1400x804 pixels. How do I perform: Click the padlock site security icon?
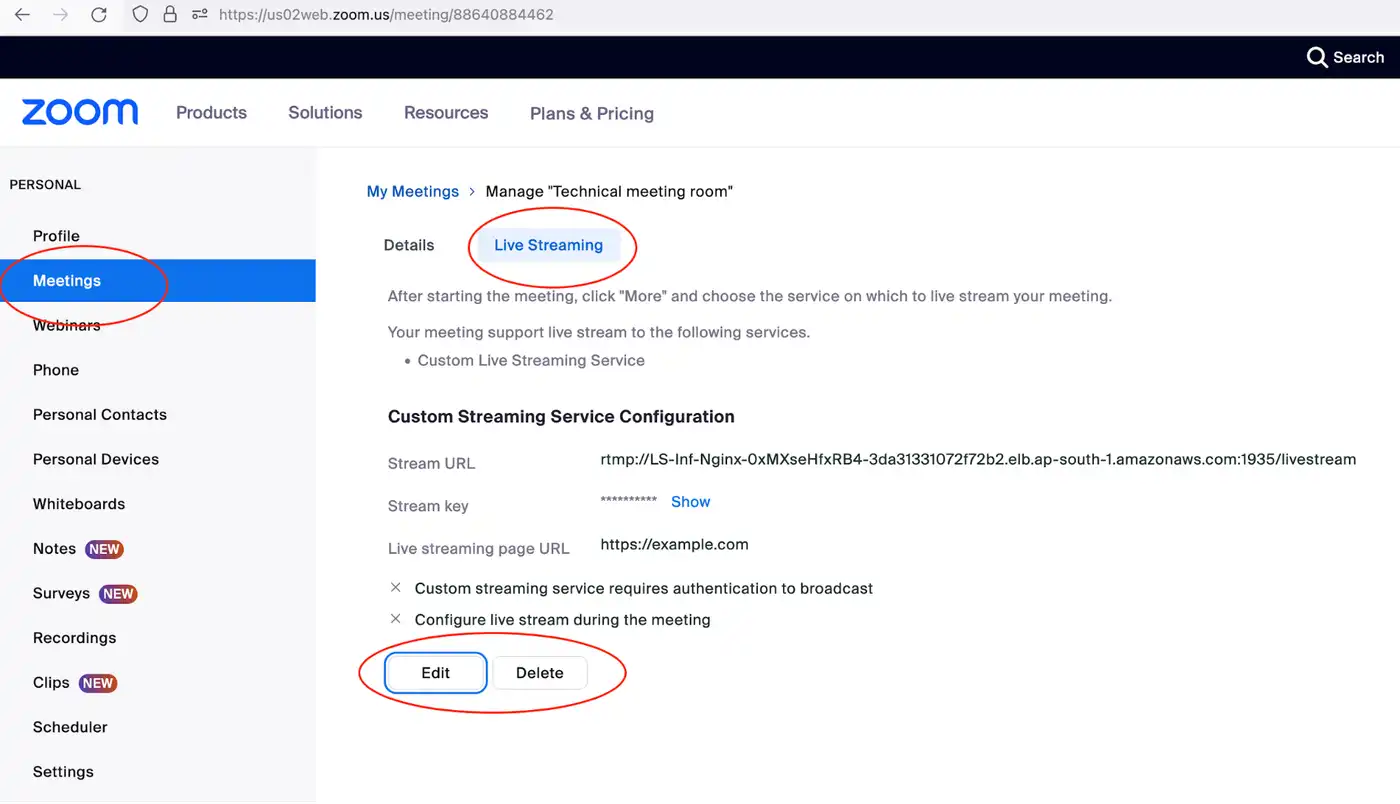(x=169, y=15)
